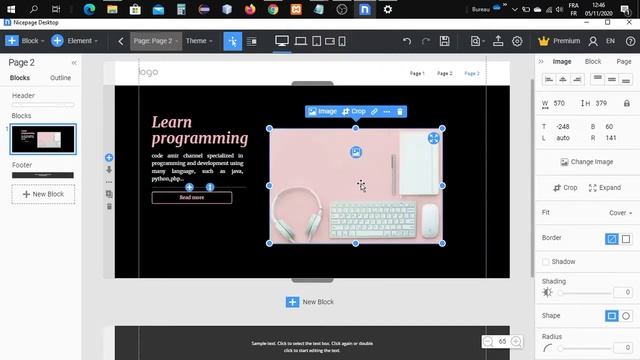Open the help question mark icon
Screen dimensions: 640x360
click(x=630, y=41)
